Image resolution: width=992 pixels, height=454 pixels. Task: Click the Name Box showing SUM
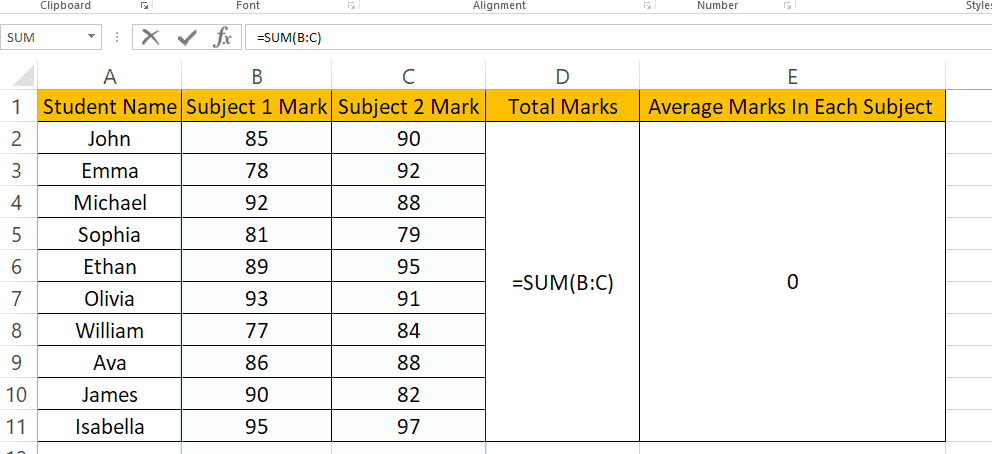(45, 38)
